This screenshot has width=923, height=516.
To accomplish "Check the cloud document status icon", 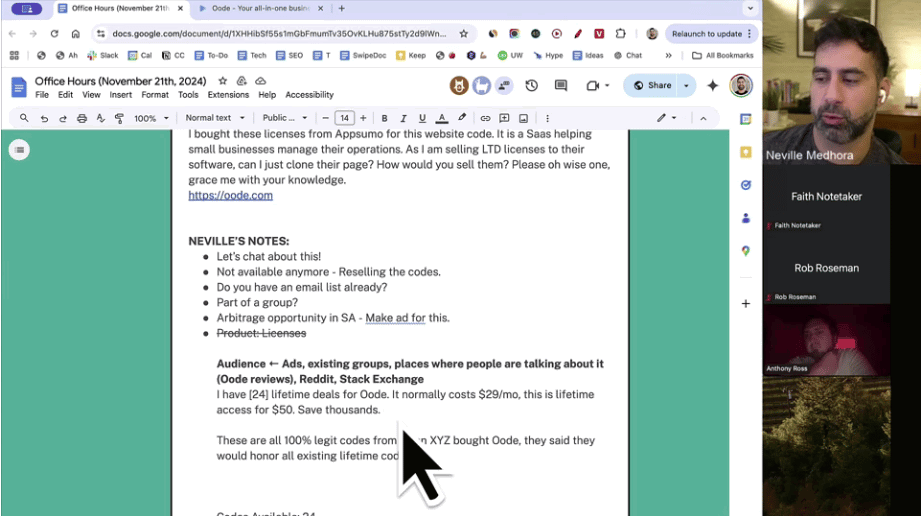I will tap(261, 81).
